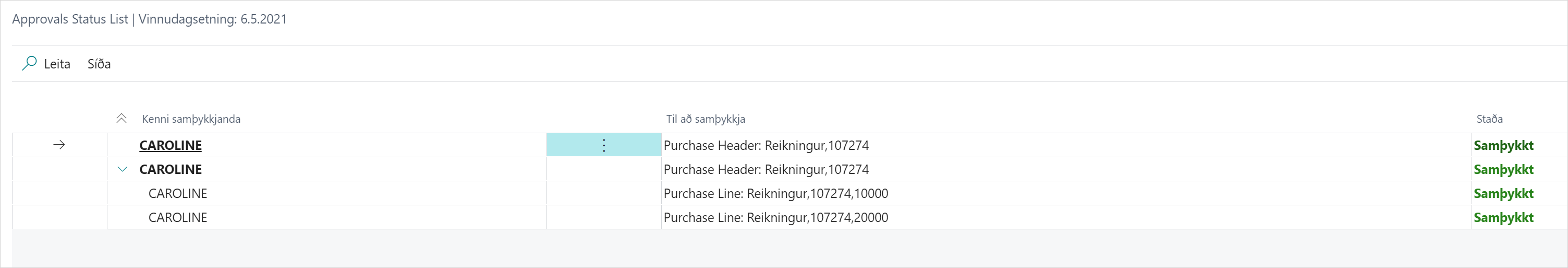Select Purchase Line Reikningur,107274,20000 cell
Viewport: 1568px width, 268px height.
point(775,217)
